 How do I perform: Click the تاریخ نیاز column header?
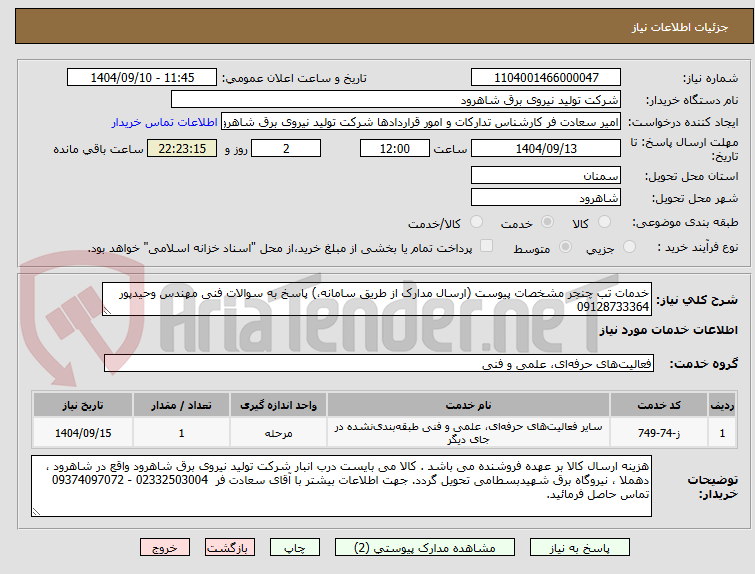(x=83, y=405)
